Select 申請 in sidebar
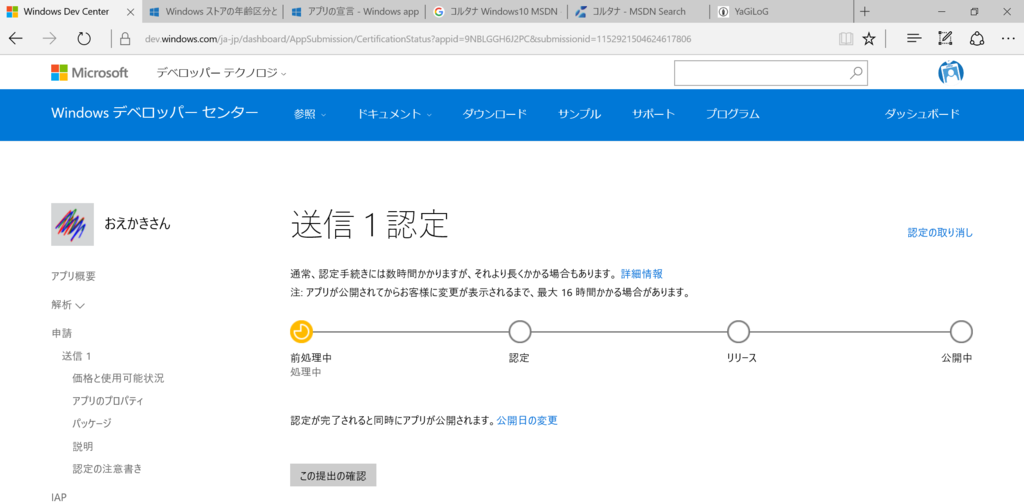Image resolution: width=1024 pixels, height=503 pixels. [x=61, y=333]
